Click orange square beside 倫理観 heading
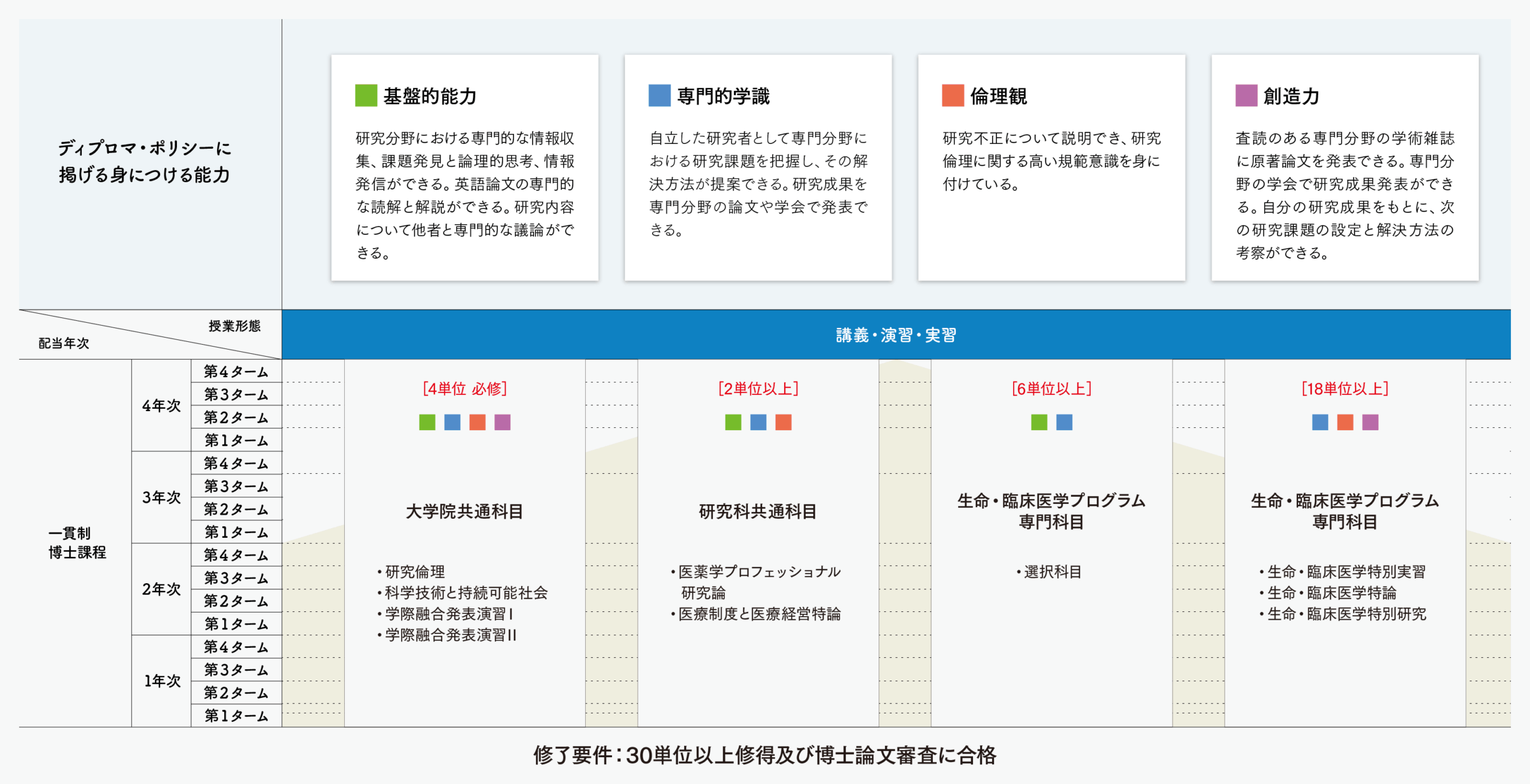 [x=953, y=96]
